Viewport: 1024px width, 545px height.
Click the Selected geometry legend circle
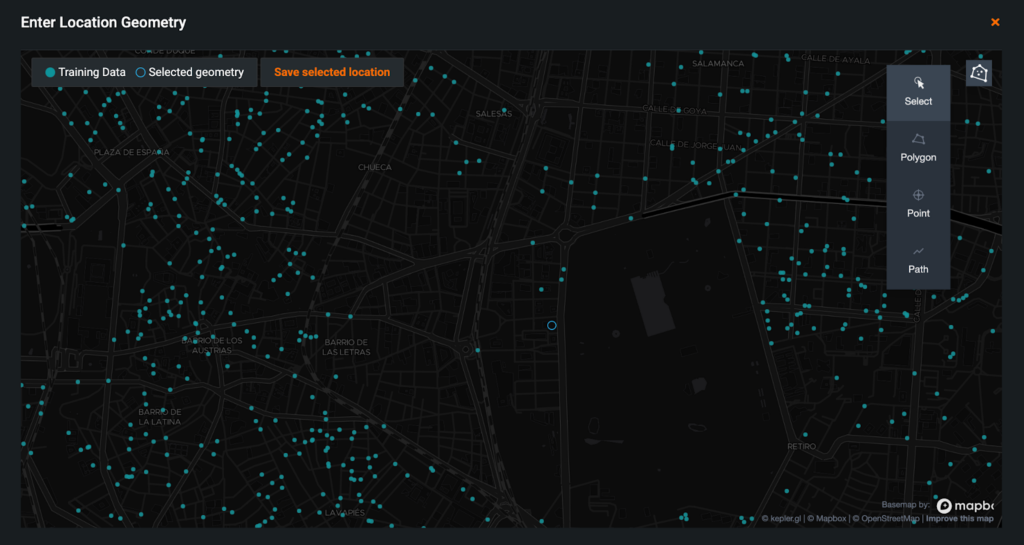[140, 72]
